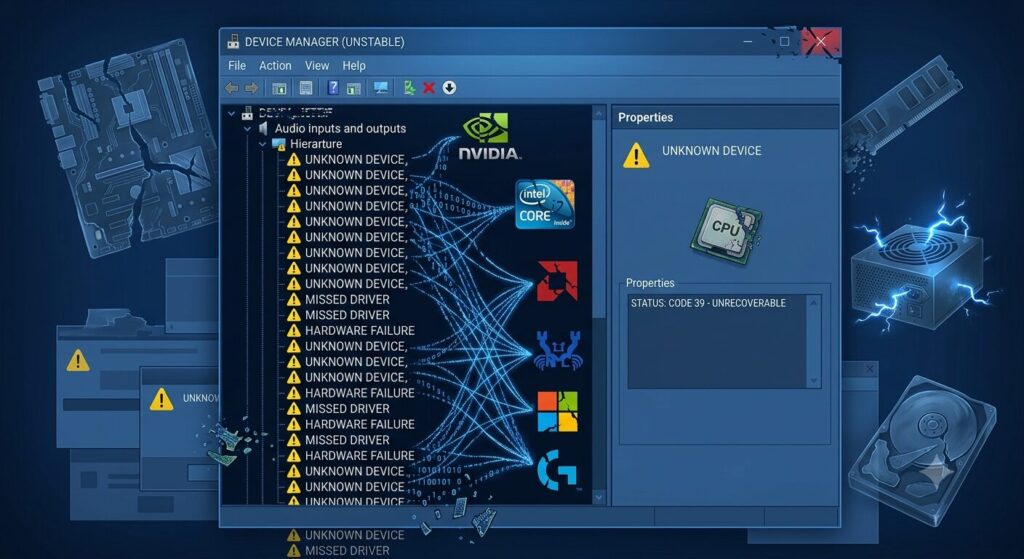This screenshot has width=1024, height=559.
Task: Click the Back arrow in the toolbar
Action: [x=231, y=88]
